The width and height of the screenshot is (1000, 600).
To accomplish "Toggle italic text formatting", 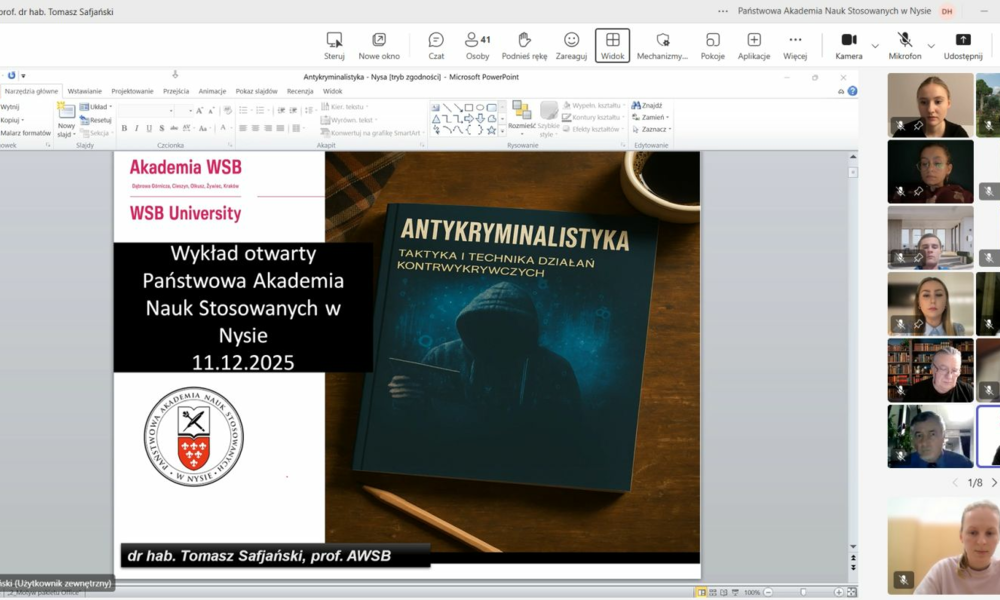I will [136, 128].
